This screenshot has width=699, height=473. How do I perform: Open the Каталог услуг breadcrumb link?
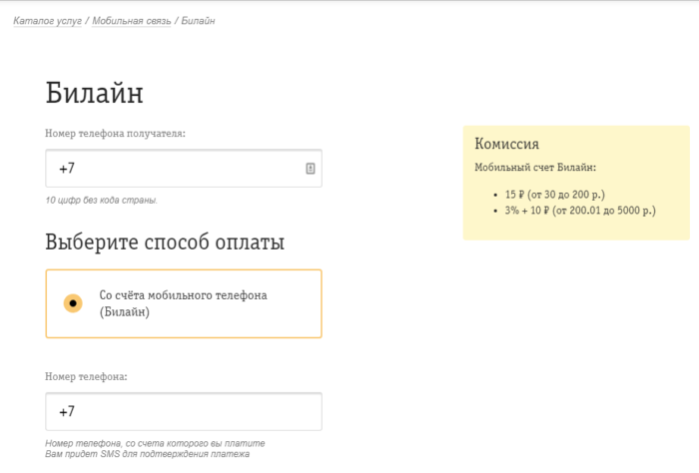[47, 21]
